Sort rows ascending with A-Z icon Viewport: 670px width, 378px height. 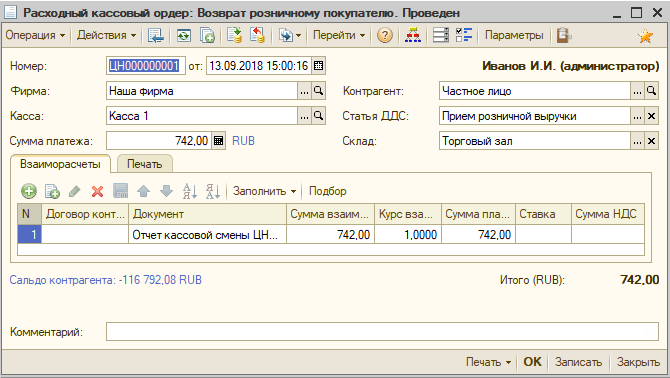tap(190, 191)
